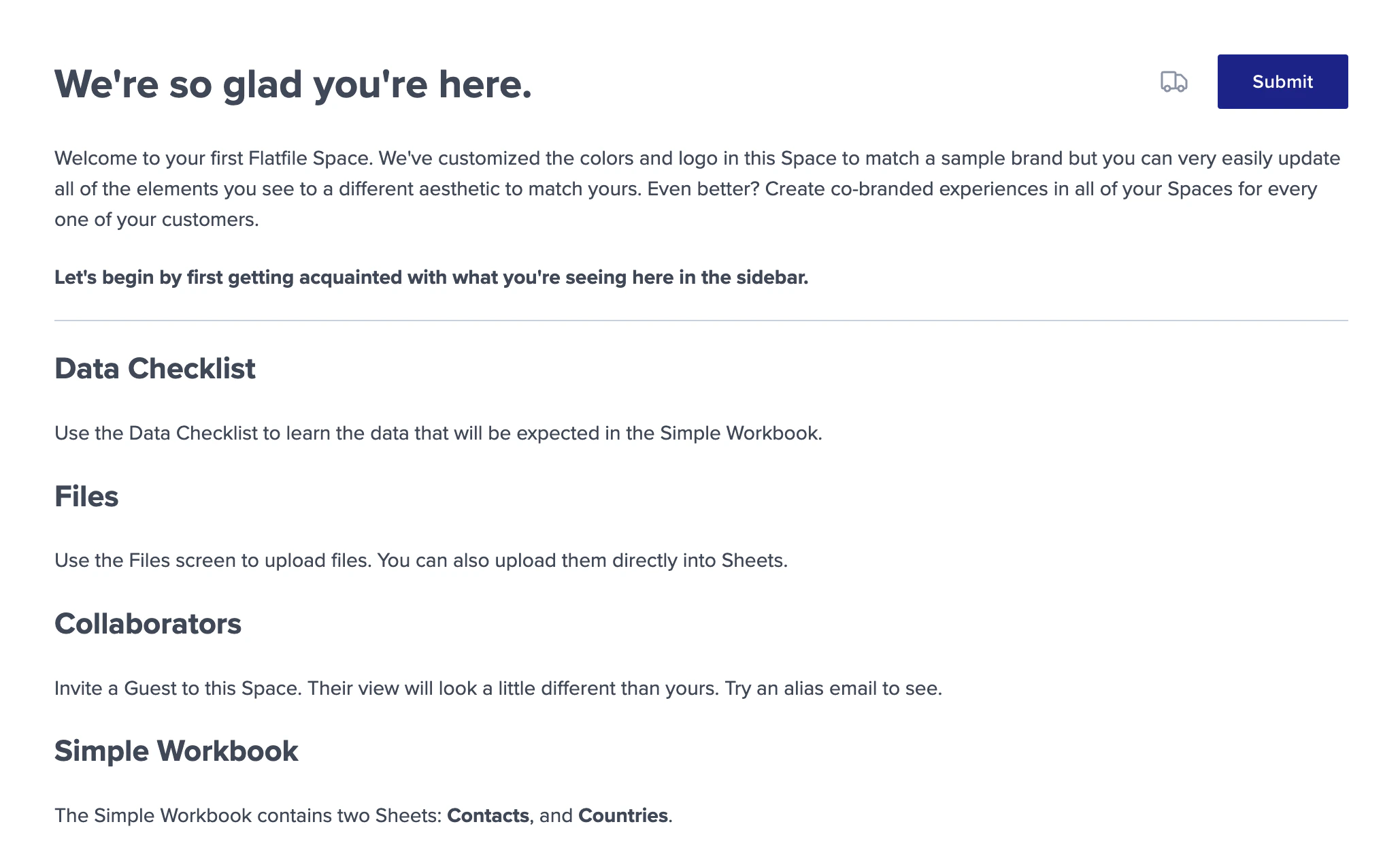
Task: Click the Files screen upload description
Action: click(421, 560)
